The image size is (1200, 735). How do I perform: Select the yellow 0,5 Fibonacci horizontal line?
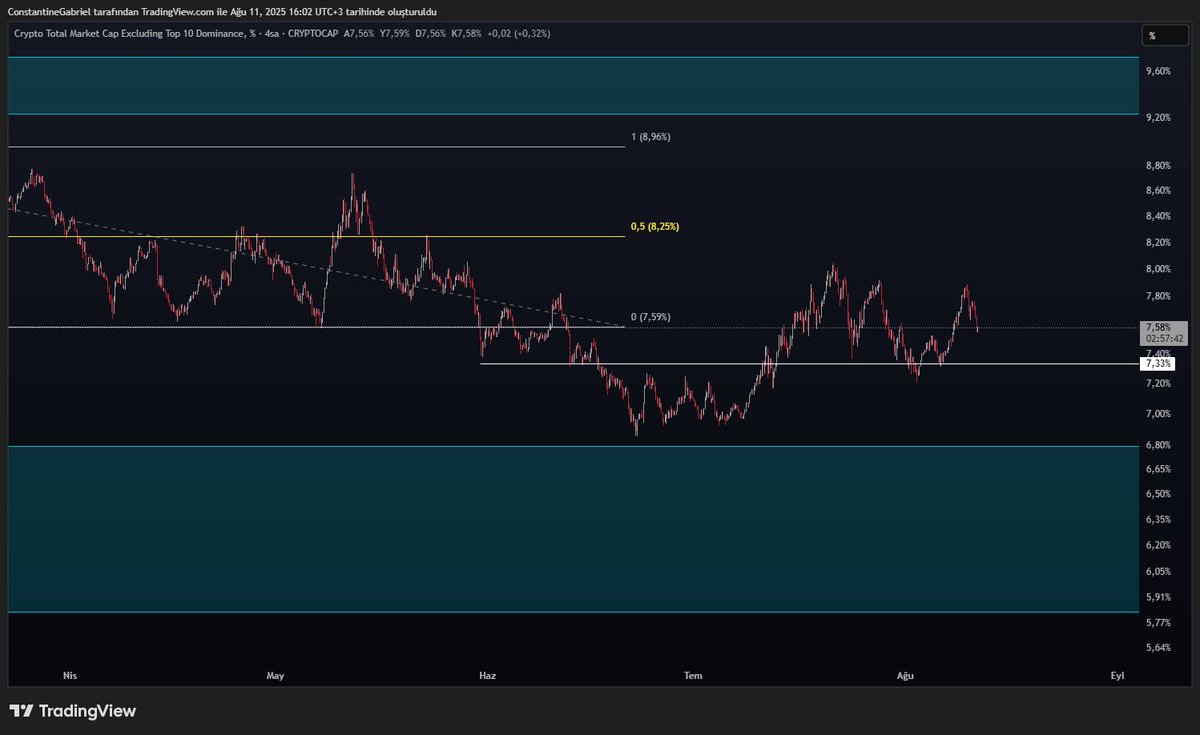pos(316,237)
